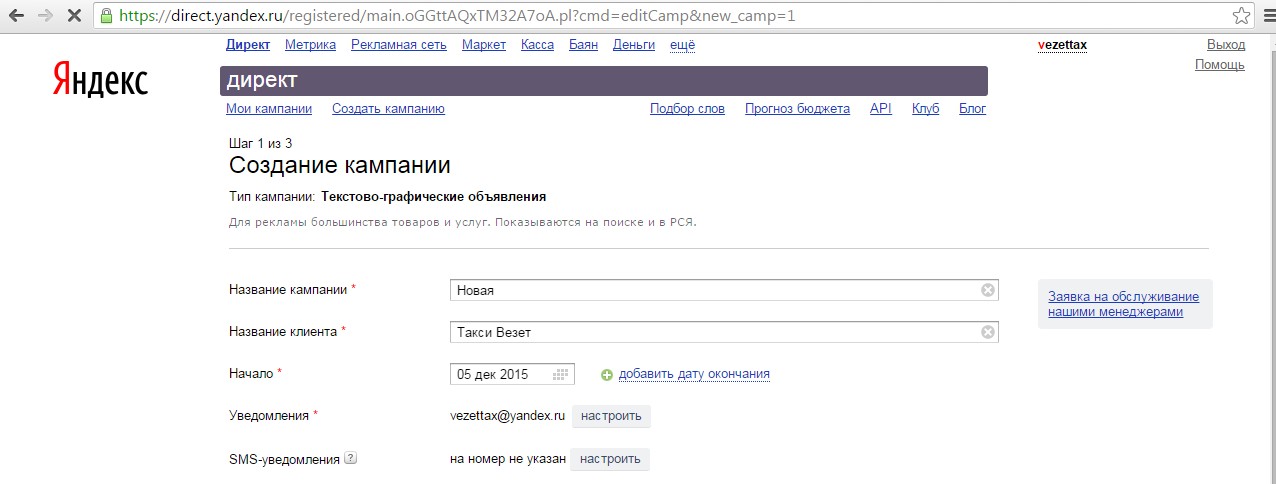Open the vezettax account link

pos(1062,45)
